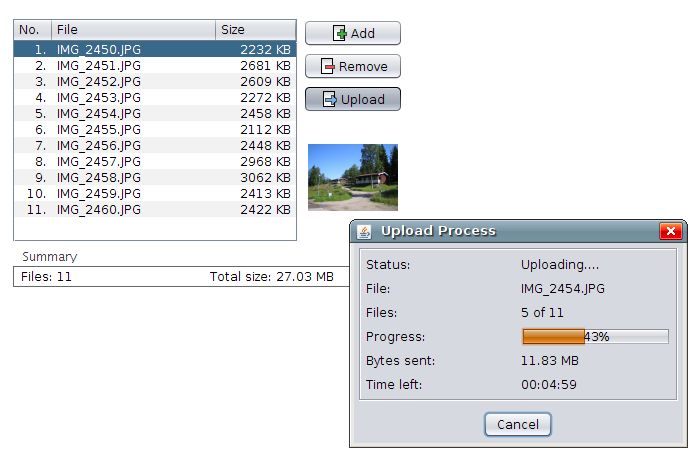Viewport: 695px width, 458px height.
Task: Click the green plus icon on Add button
Action: coord(340,34)
